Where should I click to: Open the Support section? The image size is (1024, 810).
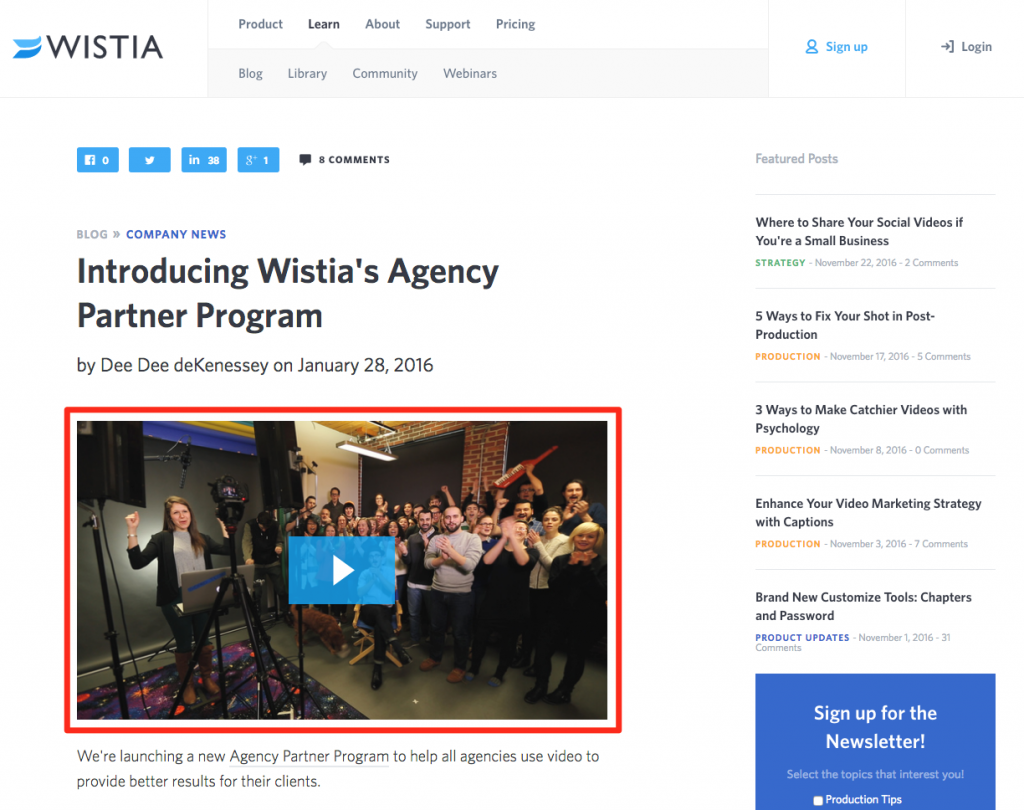click(x=448, y=24)
